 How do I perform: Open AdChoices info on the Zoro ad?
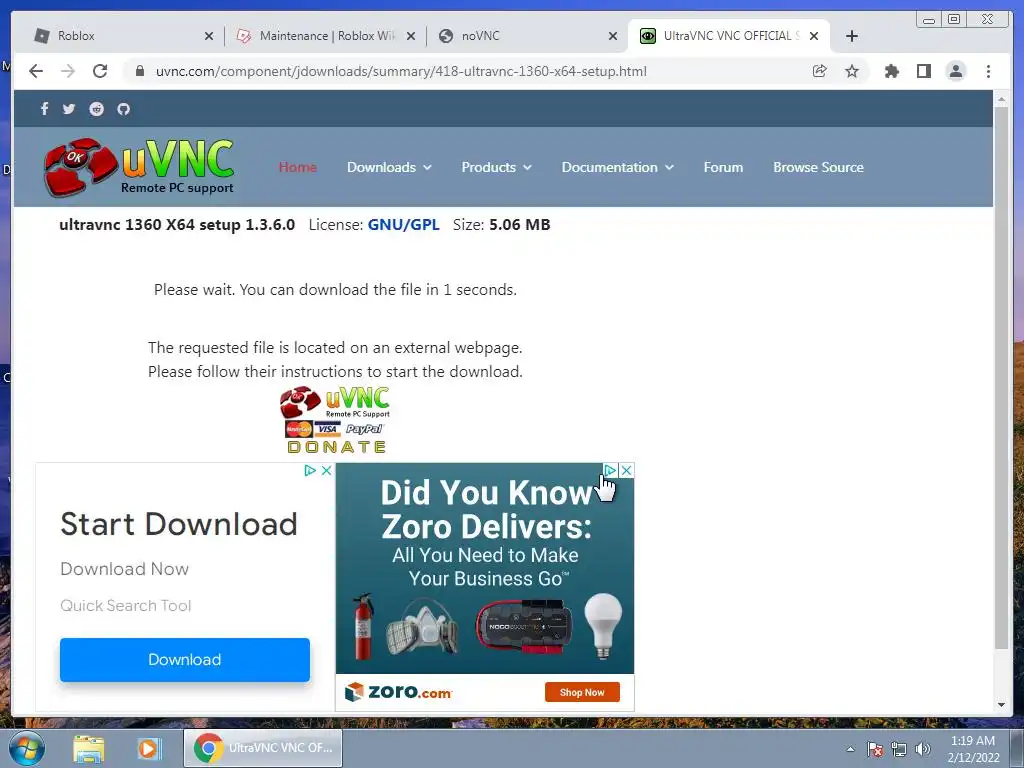tap(610, 470)
